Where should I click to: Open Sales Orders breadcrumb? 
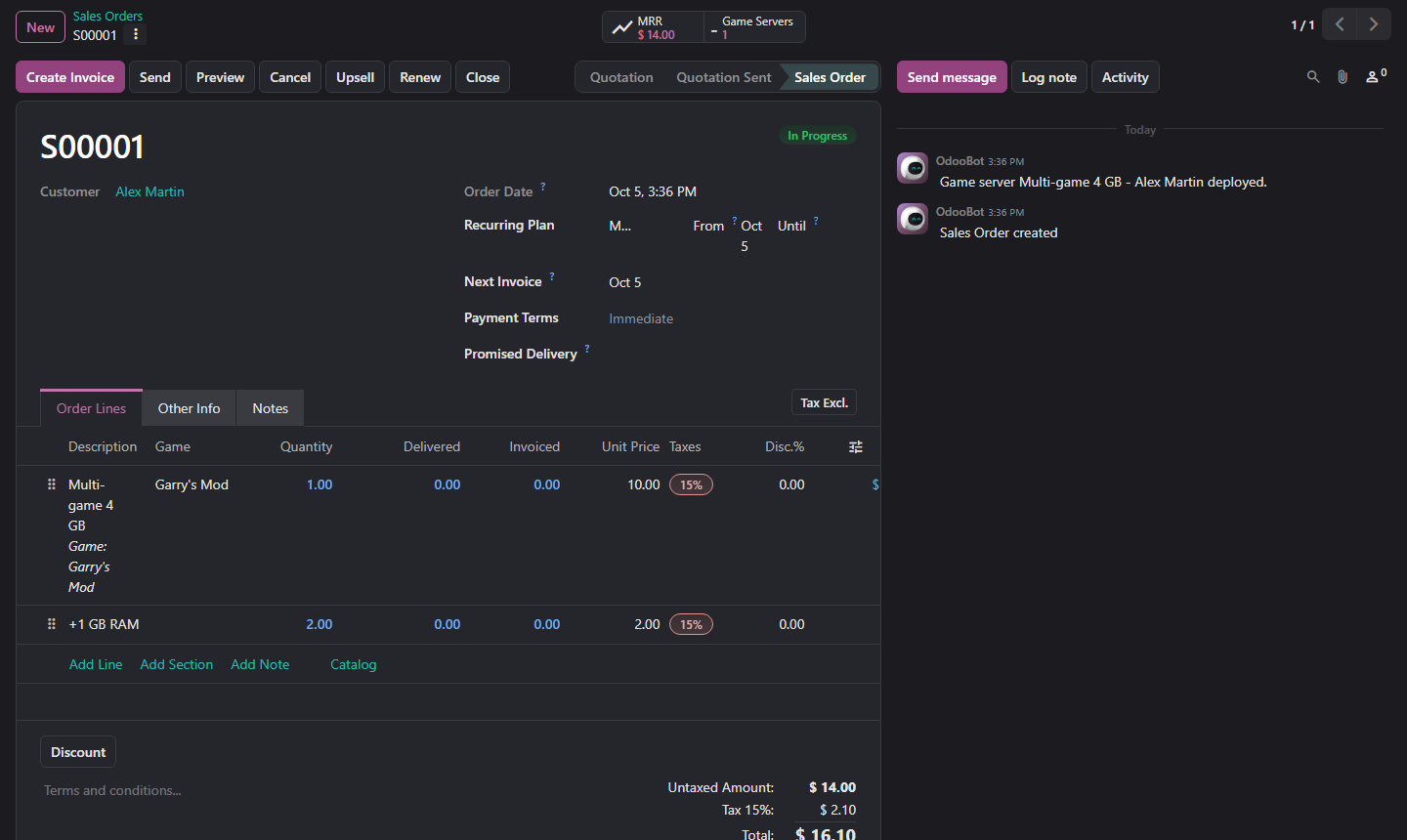pos(107,16)
